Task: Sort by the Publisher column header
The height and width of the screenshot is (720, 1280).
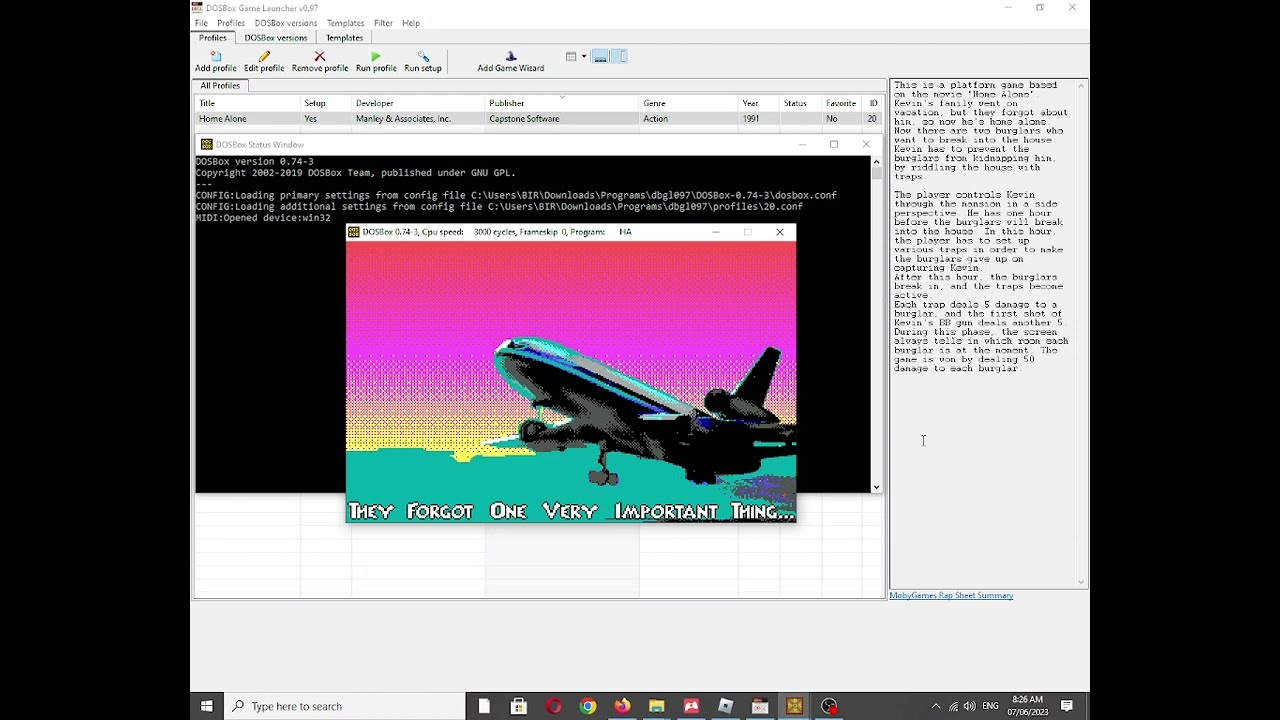Action: pyautogui.click(x=562, y=103)
